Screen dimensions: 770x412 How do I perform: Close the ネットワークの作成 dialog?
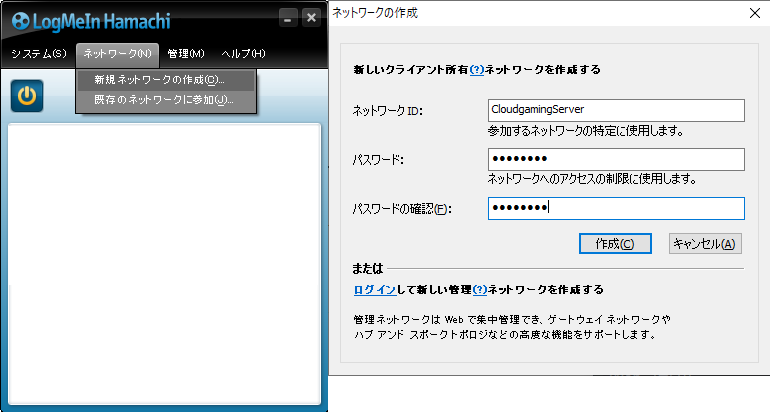(x=755, y=13)
